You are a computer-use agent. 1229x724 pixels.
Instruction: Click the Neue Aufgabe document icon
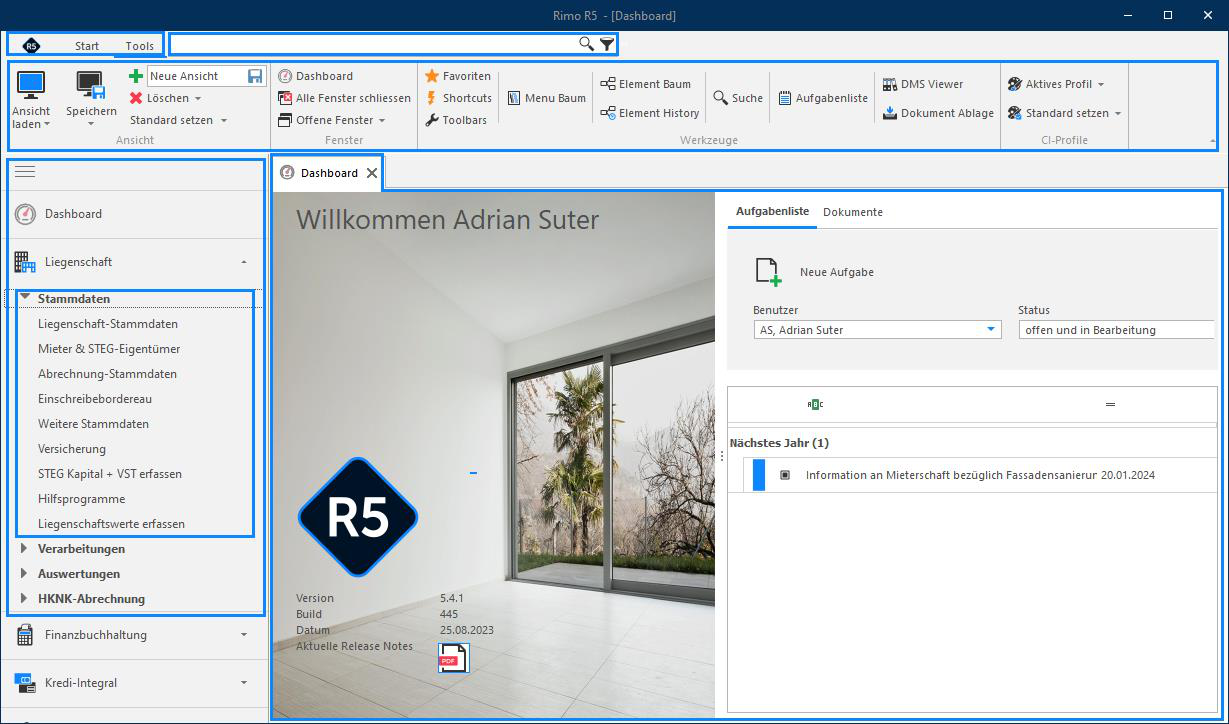click(x=769, y=272)
